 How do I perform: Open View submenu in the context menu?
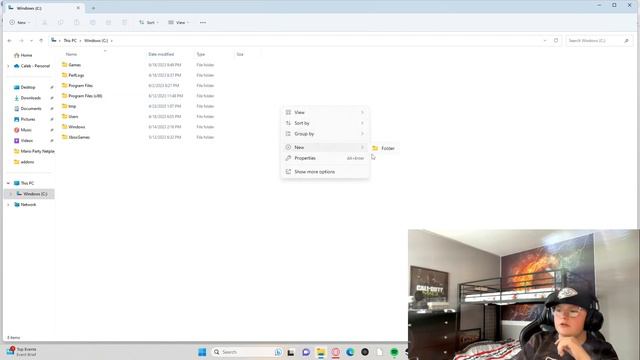(x=325, y=112)
